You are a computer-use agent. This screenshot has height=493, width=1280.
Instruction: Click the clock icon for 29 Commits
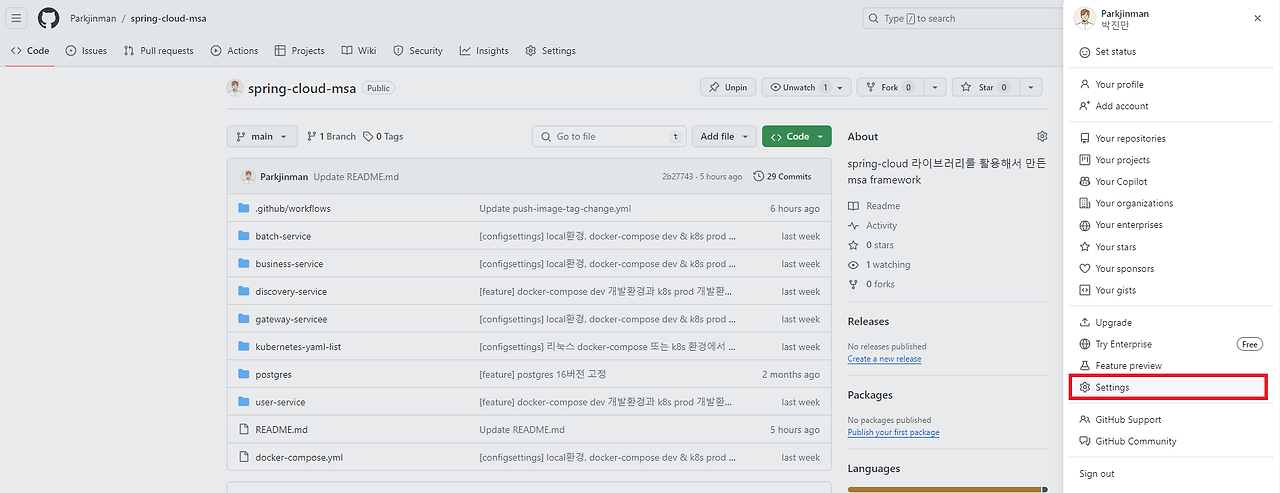(x=758, y=176)
